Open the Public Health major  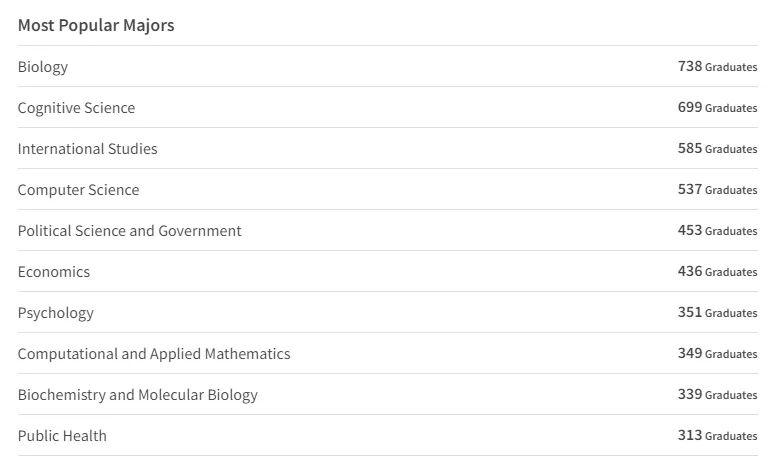coord(62,436)
